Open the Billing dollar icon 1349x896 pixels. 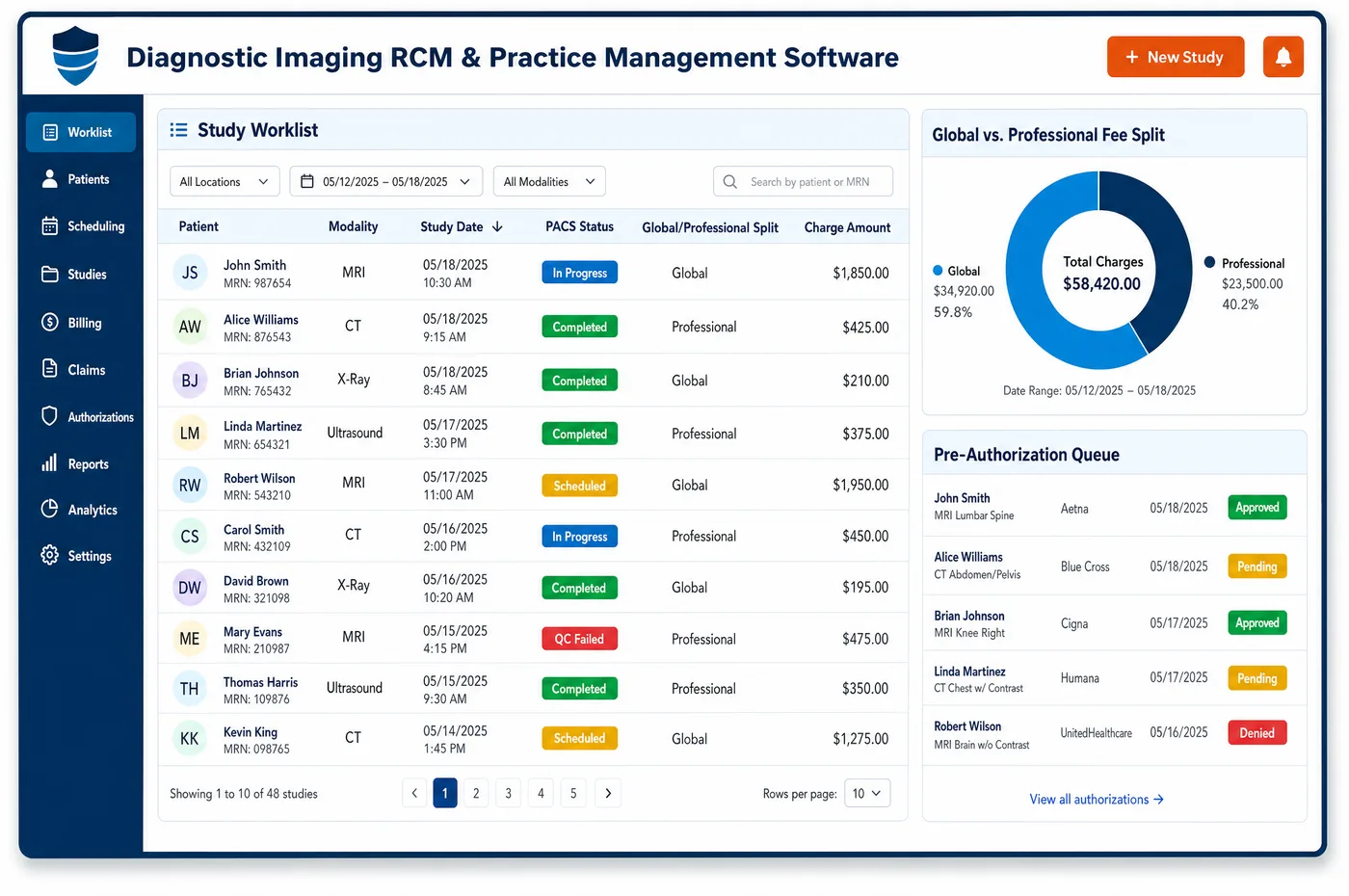click(x=50, y=322)
